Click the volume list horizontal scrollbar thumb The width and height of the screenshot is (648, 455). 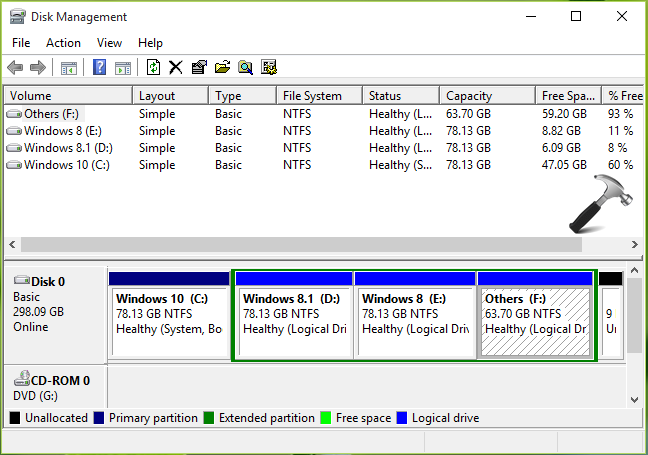pyautogui.click(x=301, y=244)
